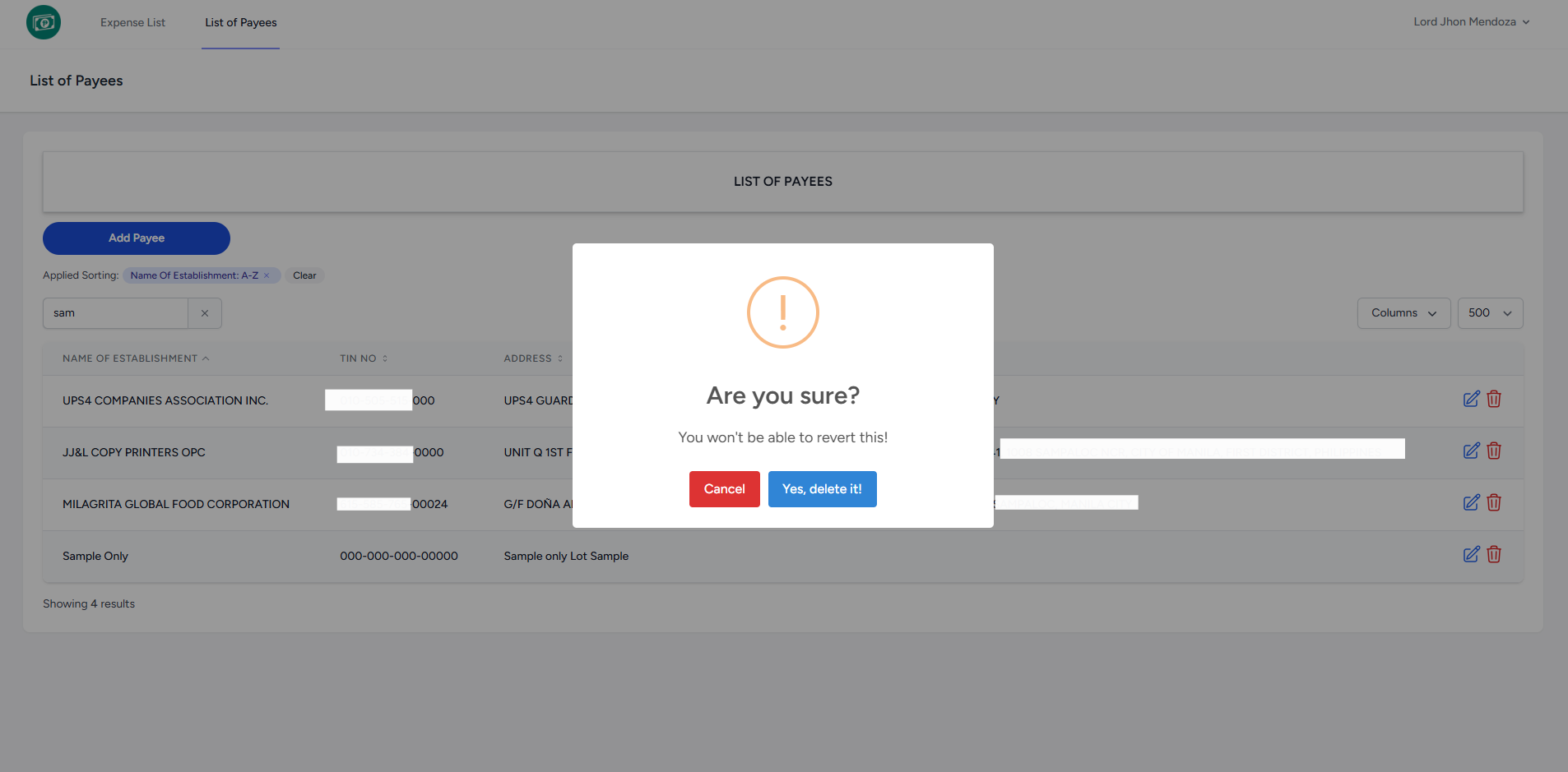This screenshot has width=1568, height=772.
Task: Sort by TIN NO column
Action: (x=364, y=358)
